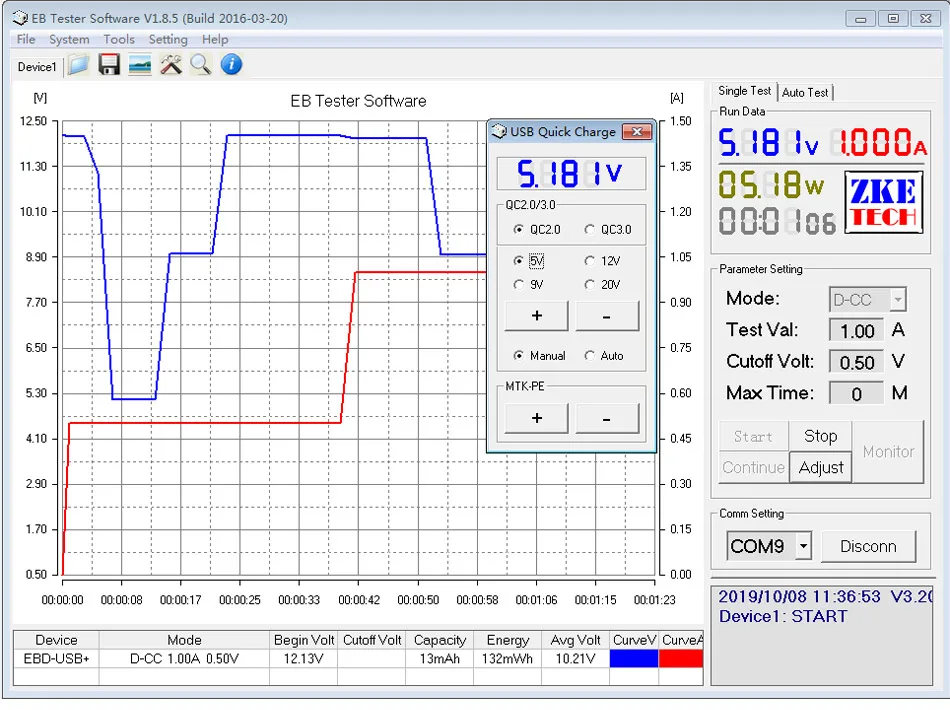
Task: Click QC2.0/3.0 minus voltage button
Action: point(607,316)
